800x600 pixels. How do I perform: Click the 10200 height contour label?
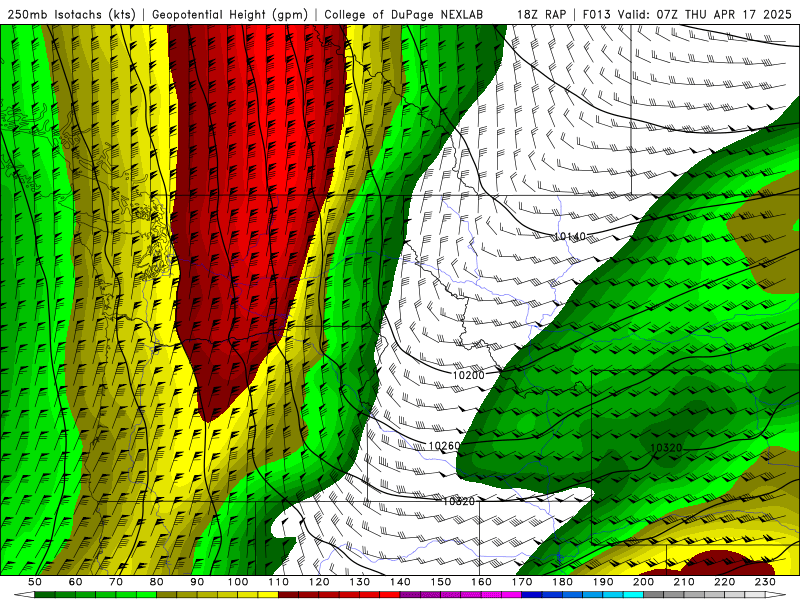[468, 375]
